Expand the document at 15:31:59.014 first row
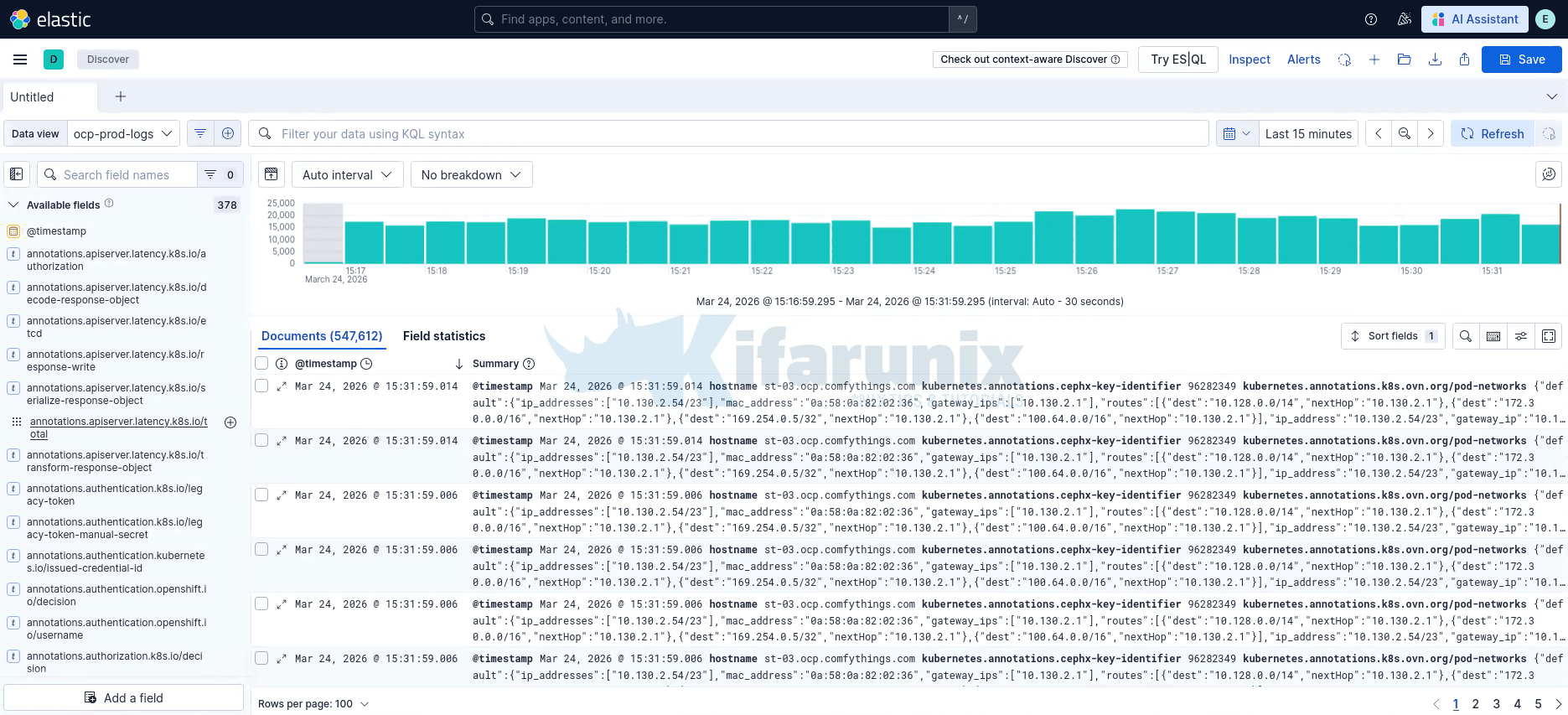1568x715 pixels. (282, 386)
